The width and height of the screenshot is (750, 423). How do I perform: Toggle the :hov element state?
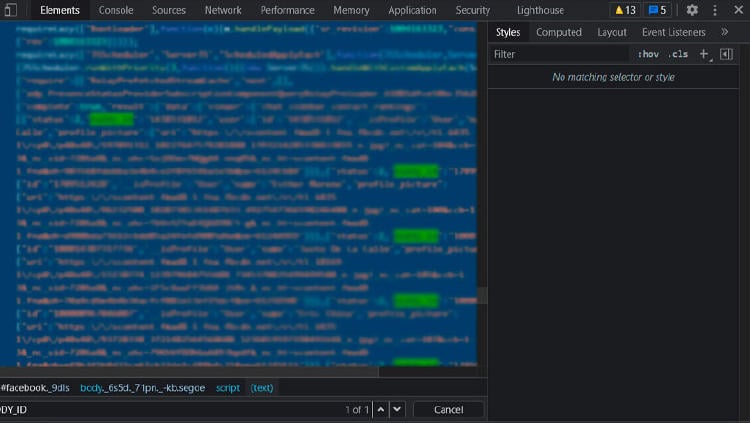(648, 54)
